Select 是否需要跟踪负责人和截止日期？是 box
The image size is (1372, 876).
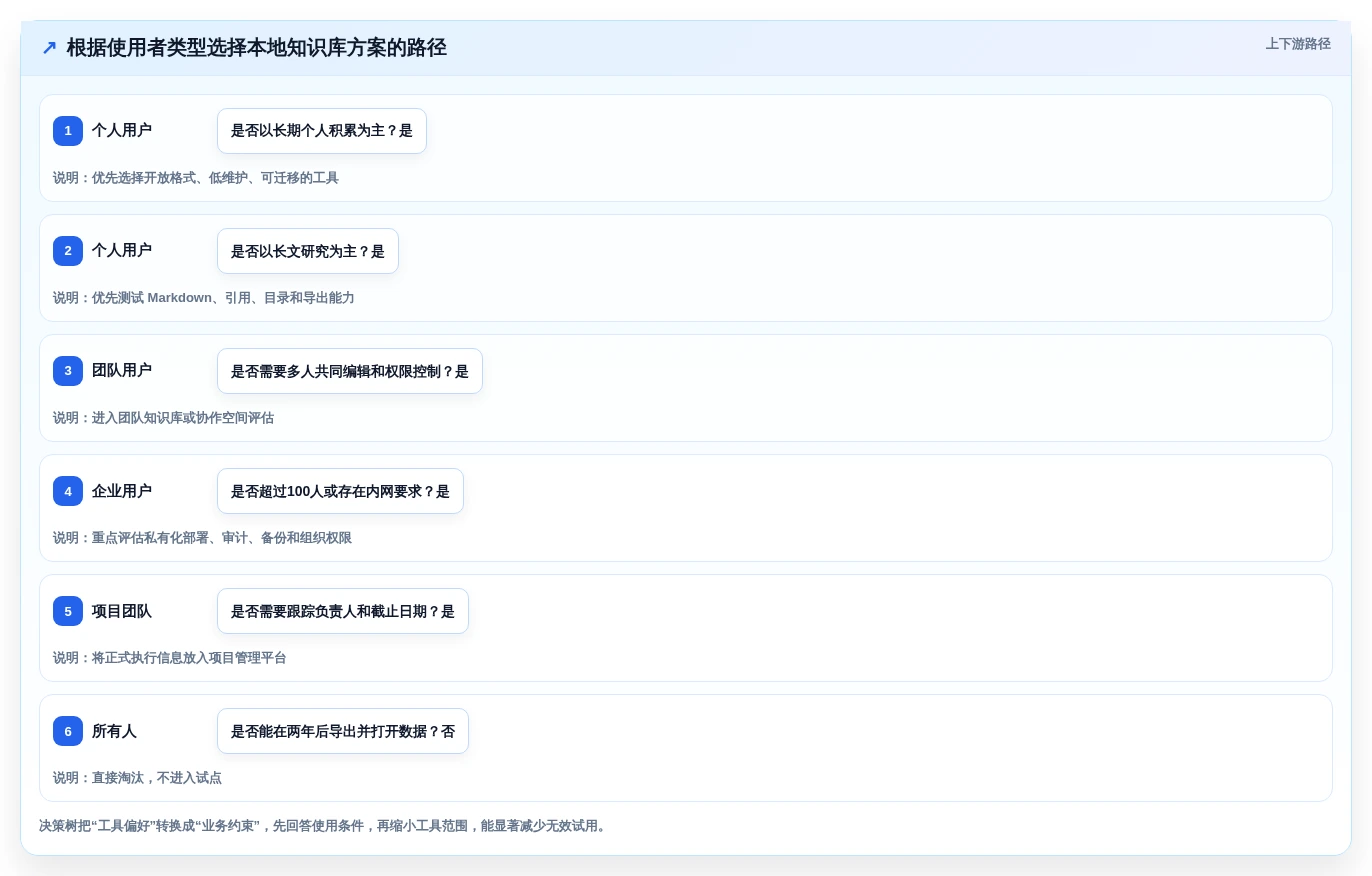point(343,611)
